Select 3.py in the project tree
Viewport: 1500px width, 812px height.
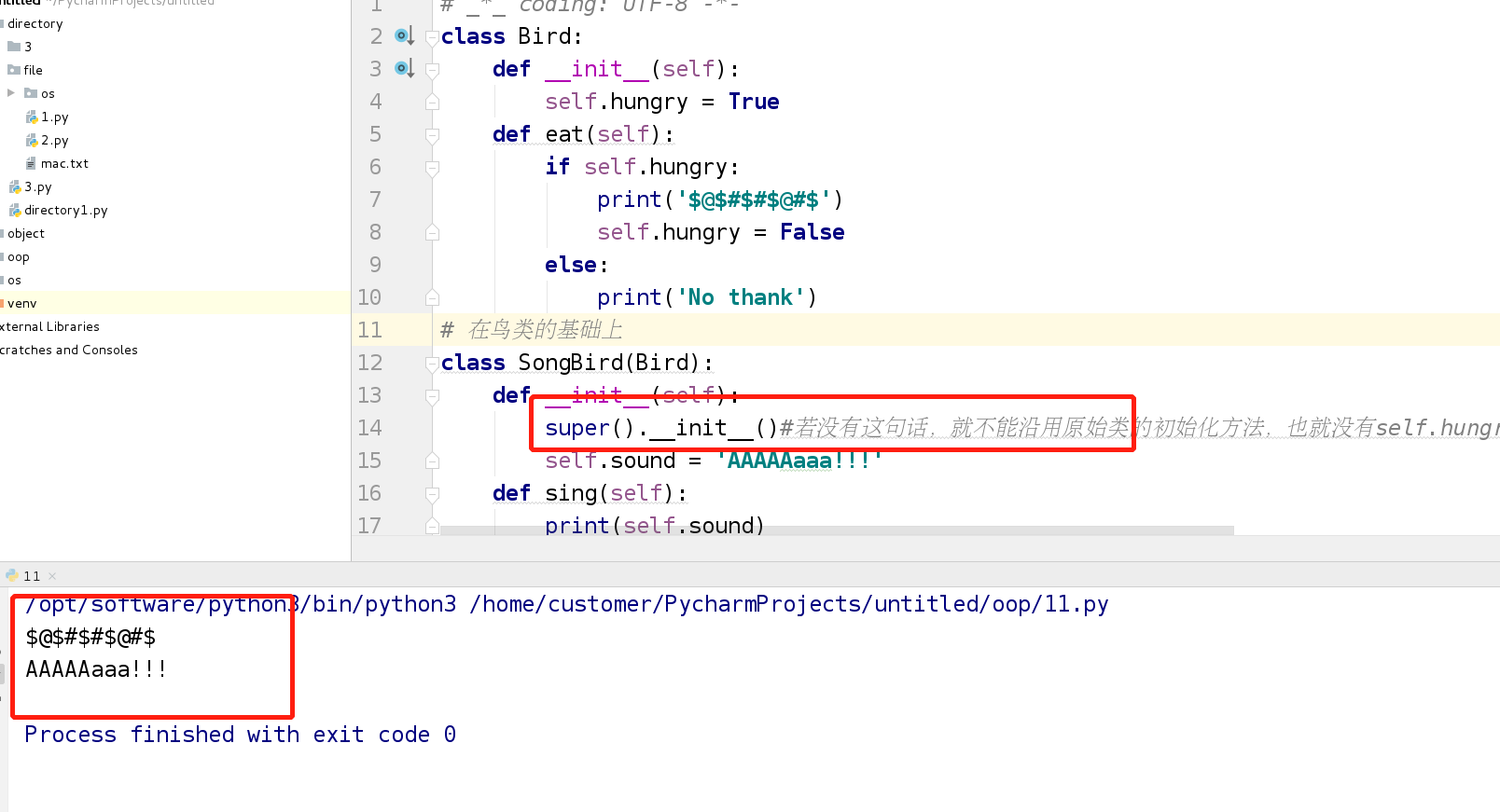pos(37,187)
